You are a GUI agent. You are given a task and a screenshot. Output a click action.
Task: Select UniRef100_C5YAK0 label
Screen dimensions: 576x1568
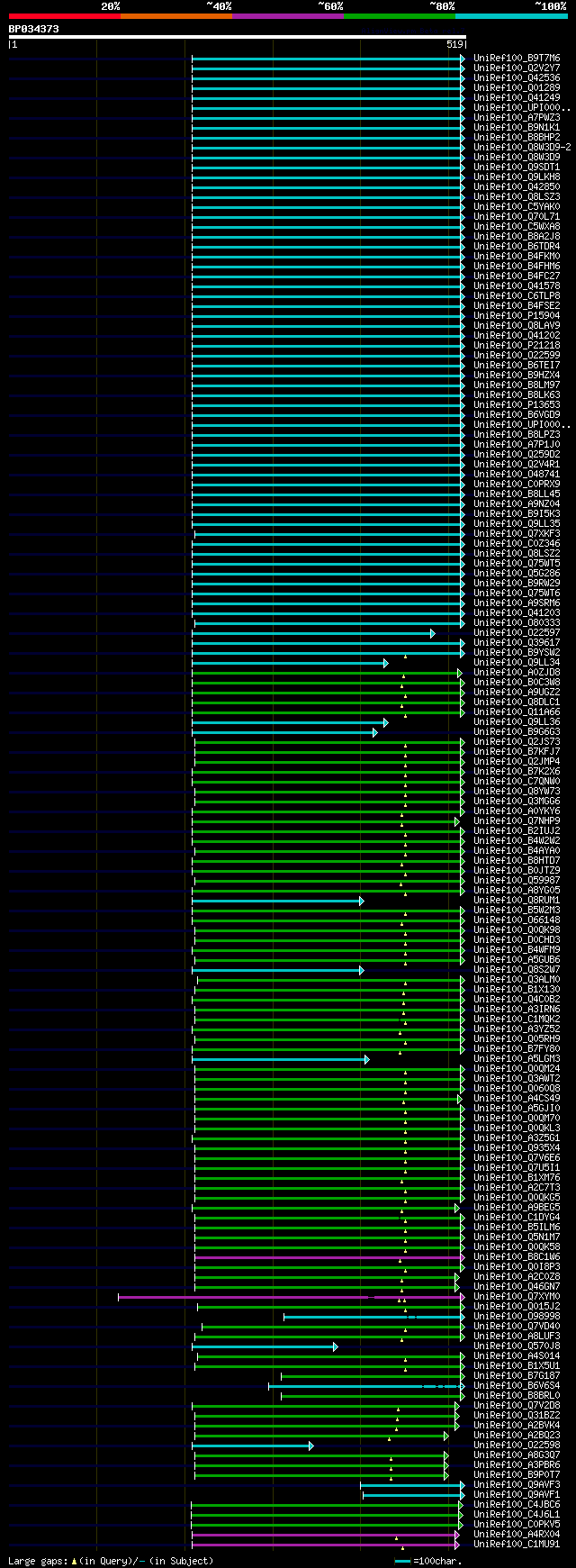517,207
